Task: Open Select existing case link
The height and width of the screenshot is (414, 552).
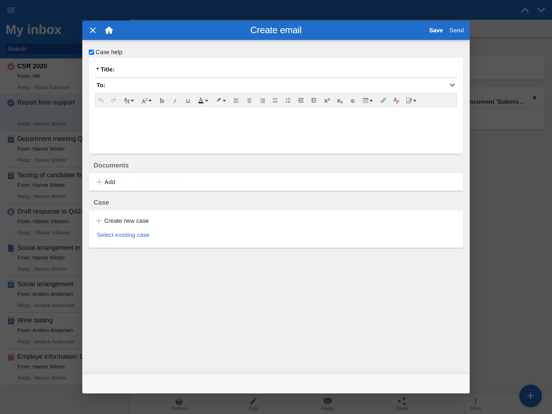Action: click(123, 235)
